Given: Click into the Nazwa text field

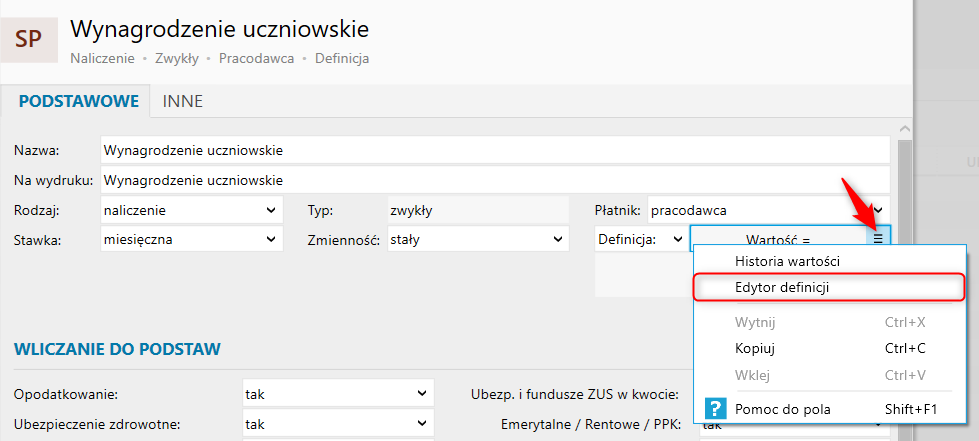Looking at the screenshot, I should tap(495, 150).
